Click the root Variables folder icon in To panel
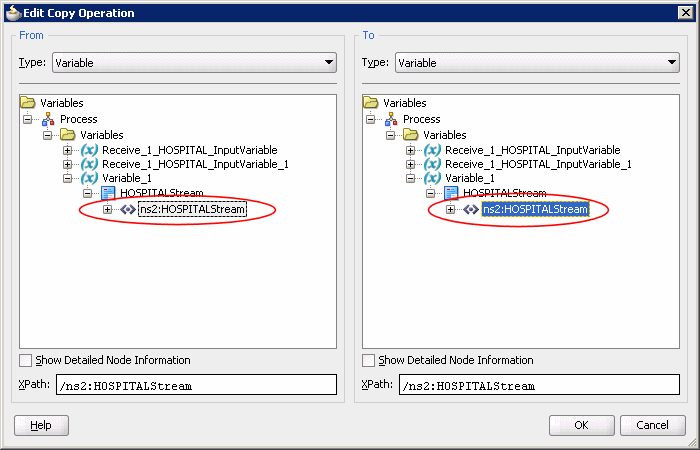 coord(371,103)
